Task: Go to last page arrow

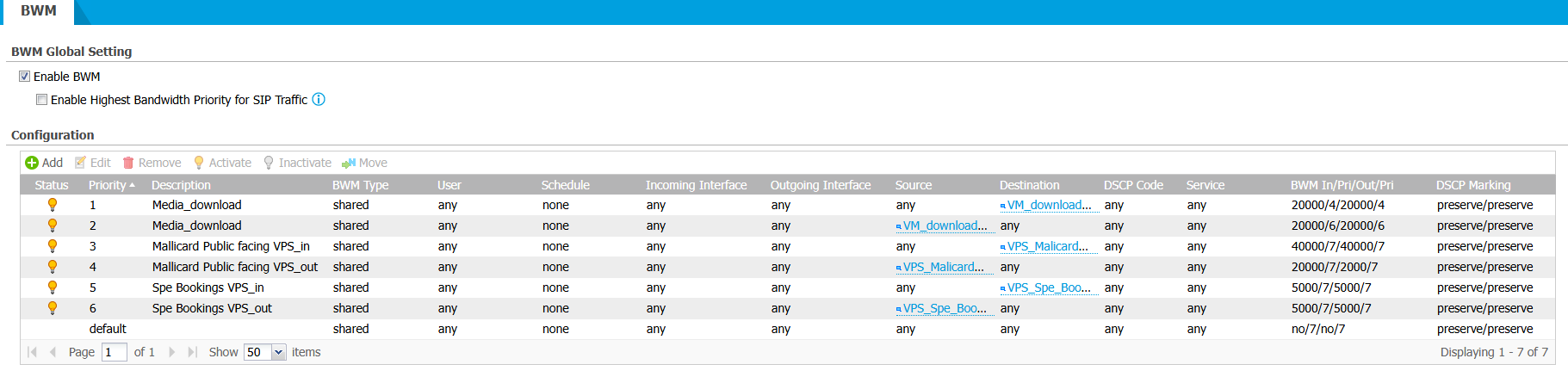Action: click(x=192, y=352)
